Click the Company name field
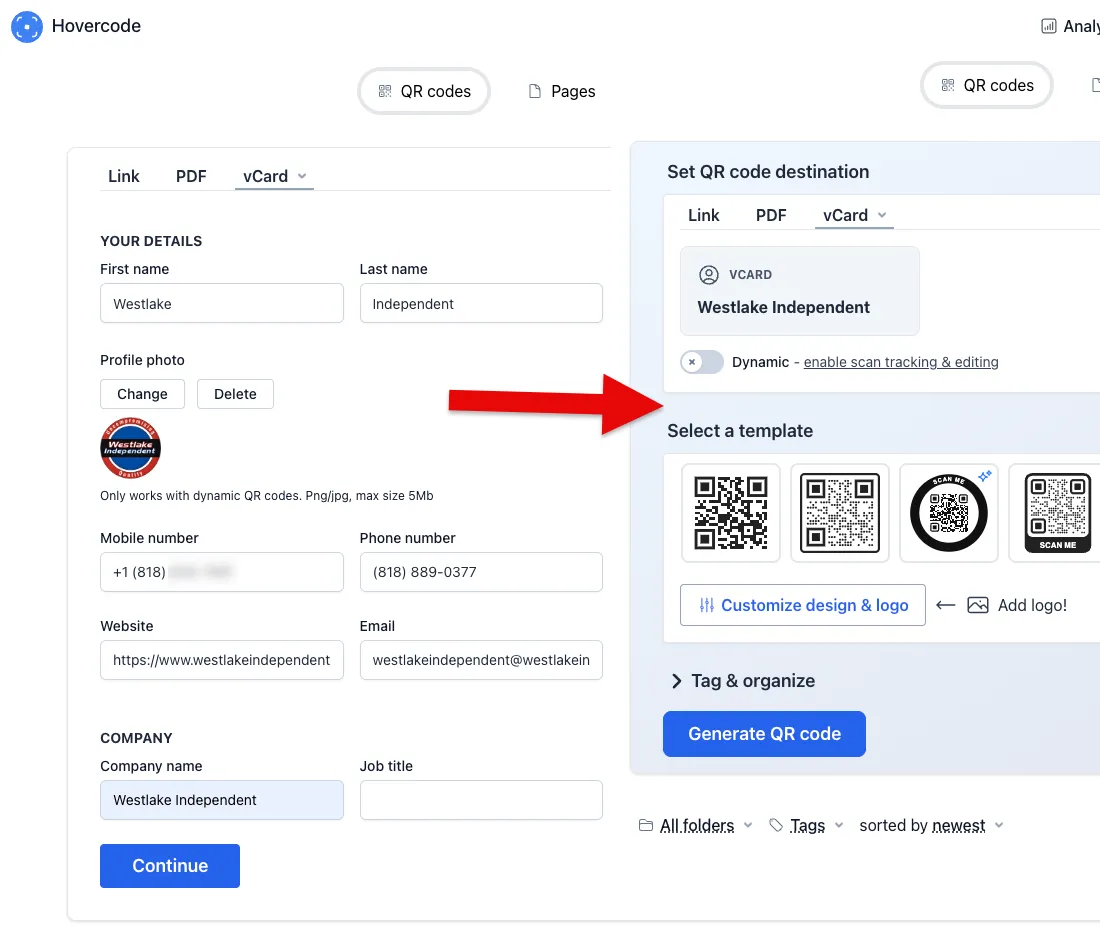Image resolution: width=1100 pixels, height=926 pixels. (x=222, y=800)
